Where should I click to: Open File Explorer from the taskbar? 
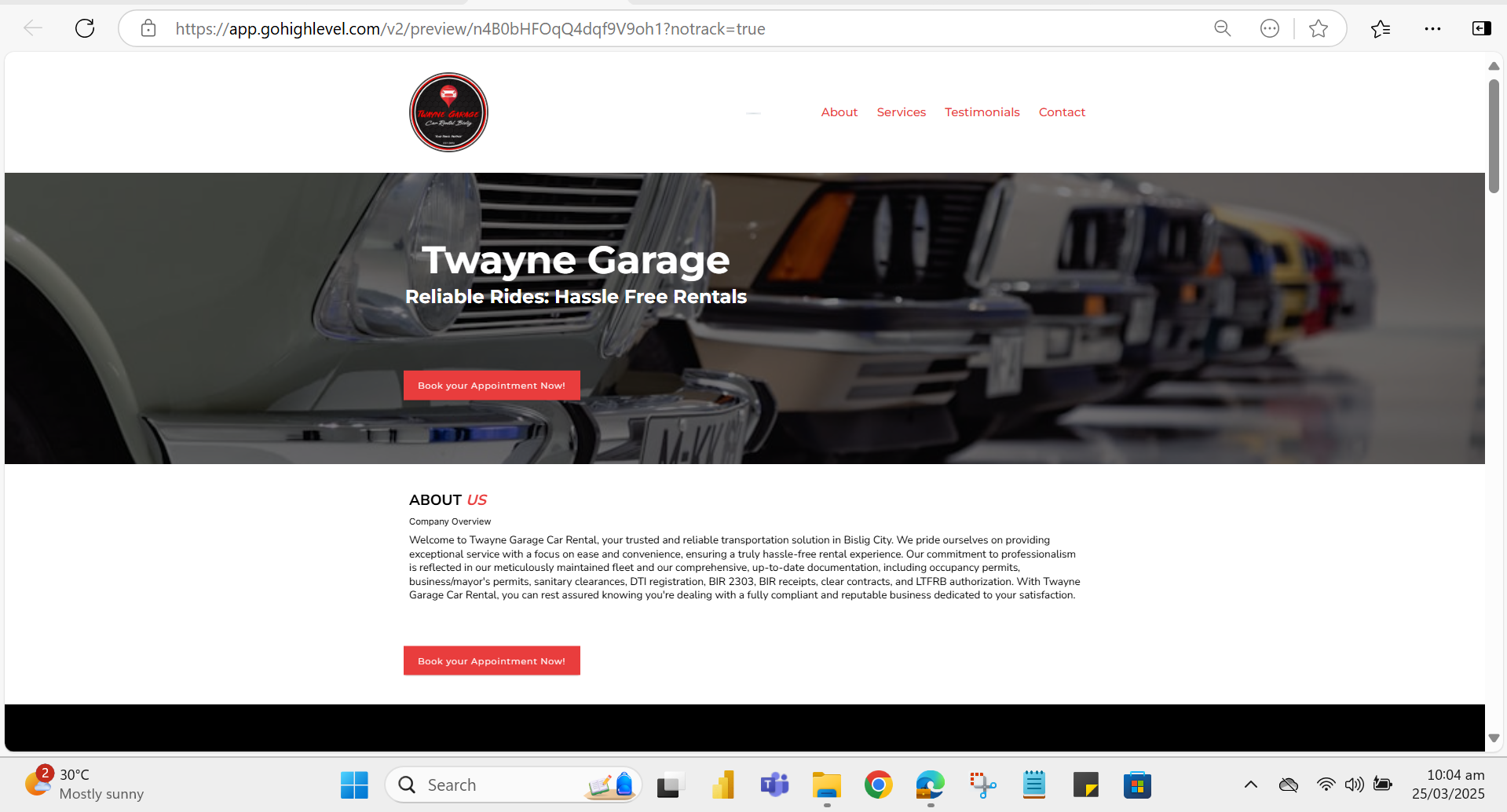click(x=826, y=785)
